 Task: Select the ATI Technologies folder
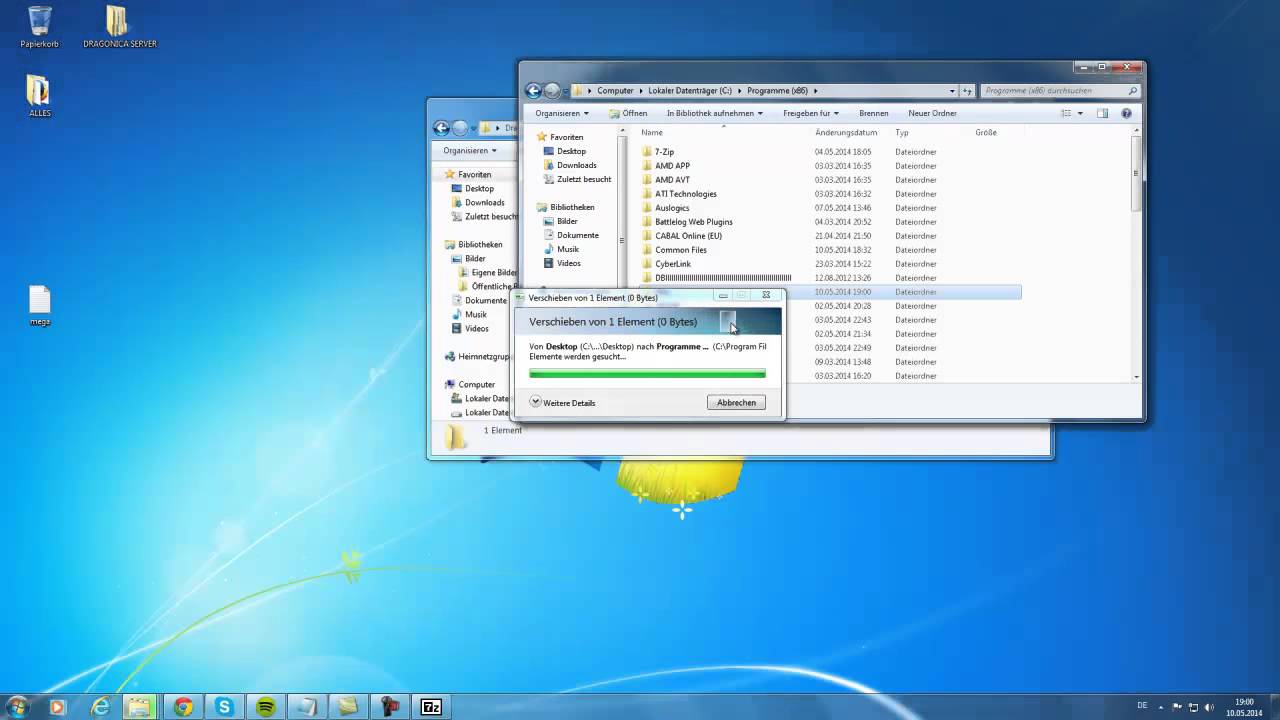tap(685, 194)
